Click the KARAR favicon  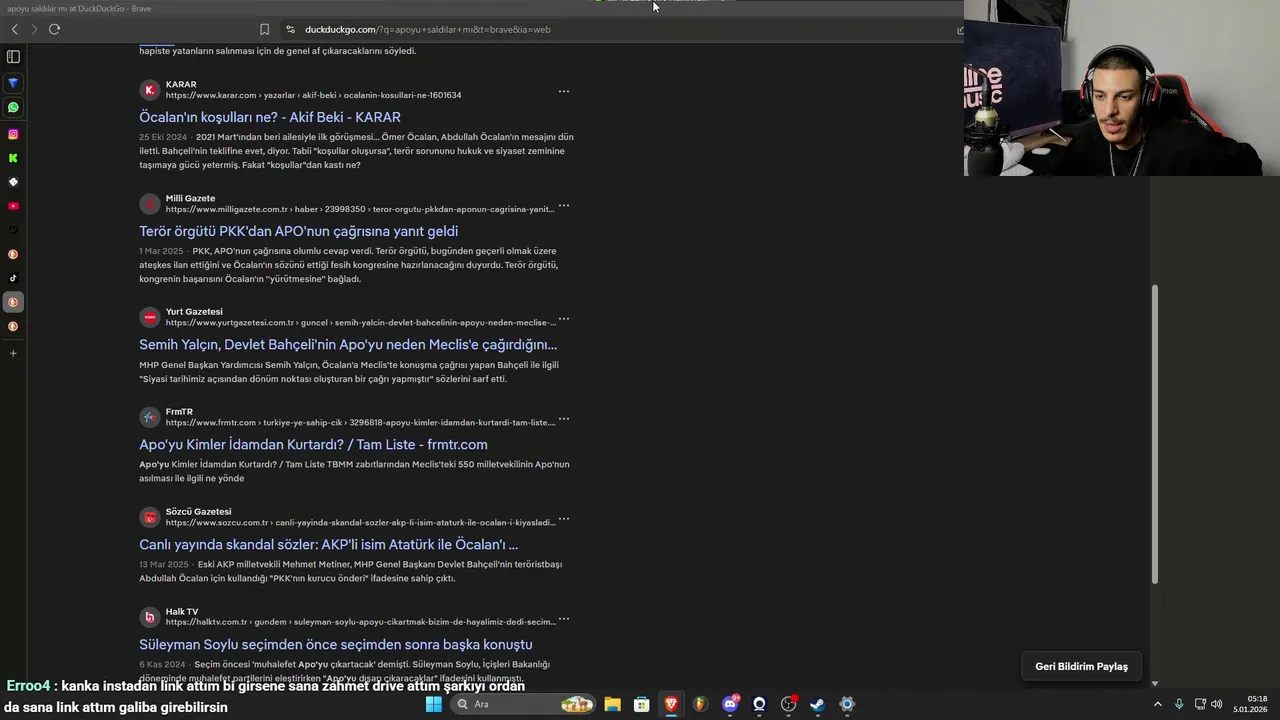(x=150, y=90)
